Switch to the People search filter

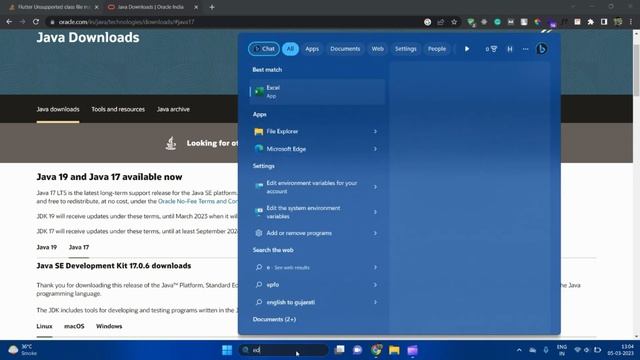click(x=437, y=49)
